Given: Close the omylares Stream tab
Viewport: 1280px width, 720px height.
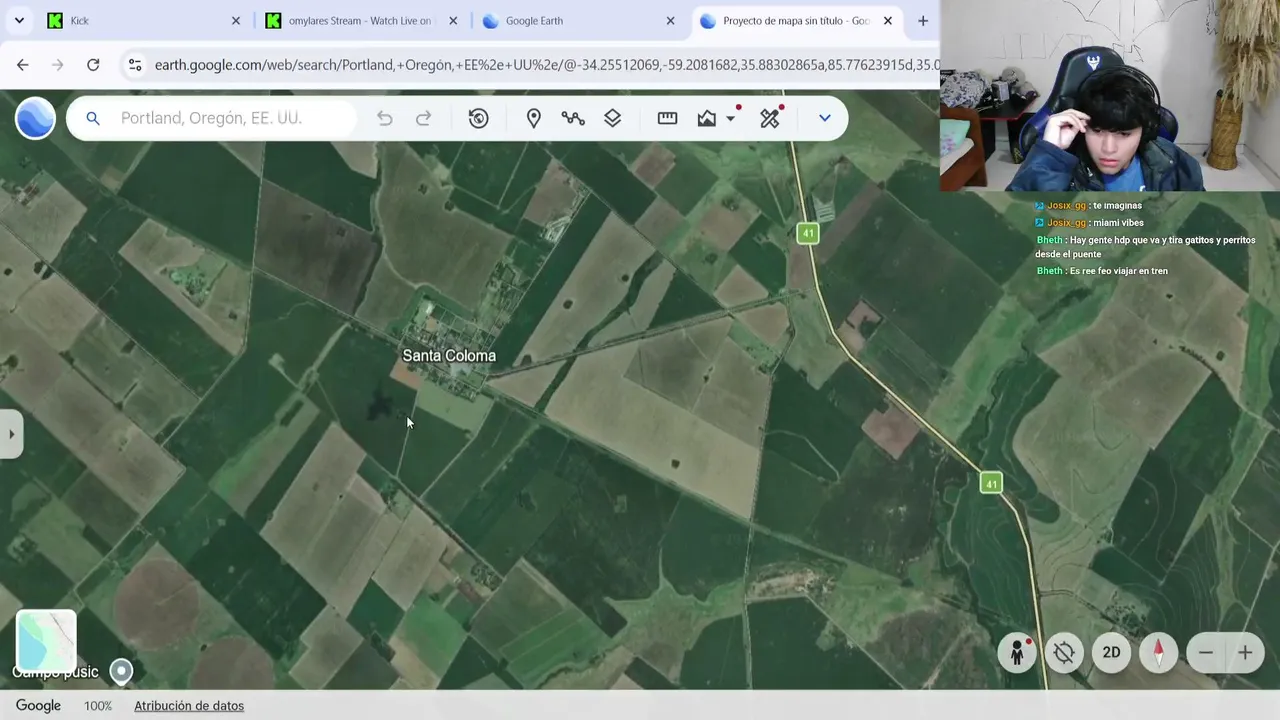Looking at the screenshot, I should click(453, 21).
